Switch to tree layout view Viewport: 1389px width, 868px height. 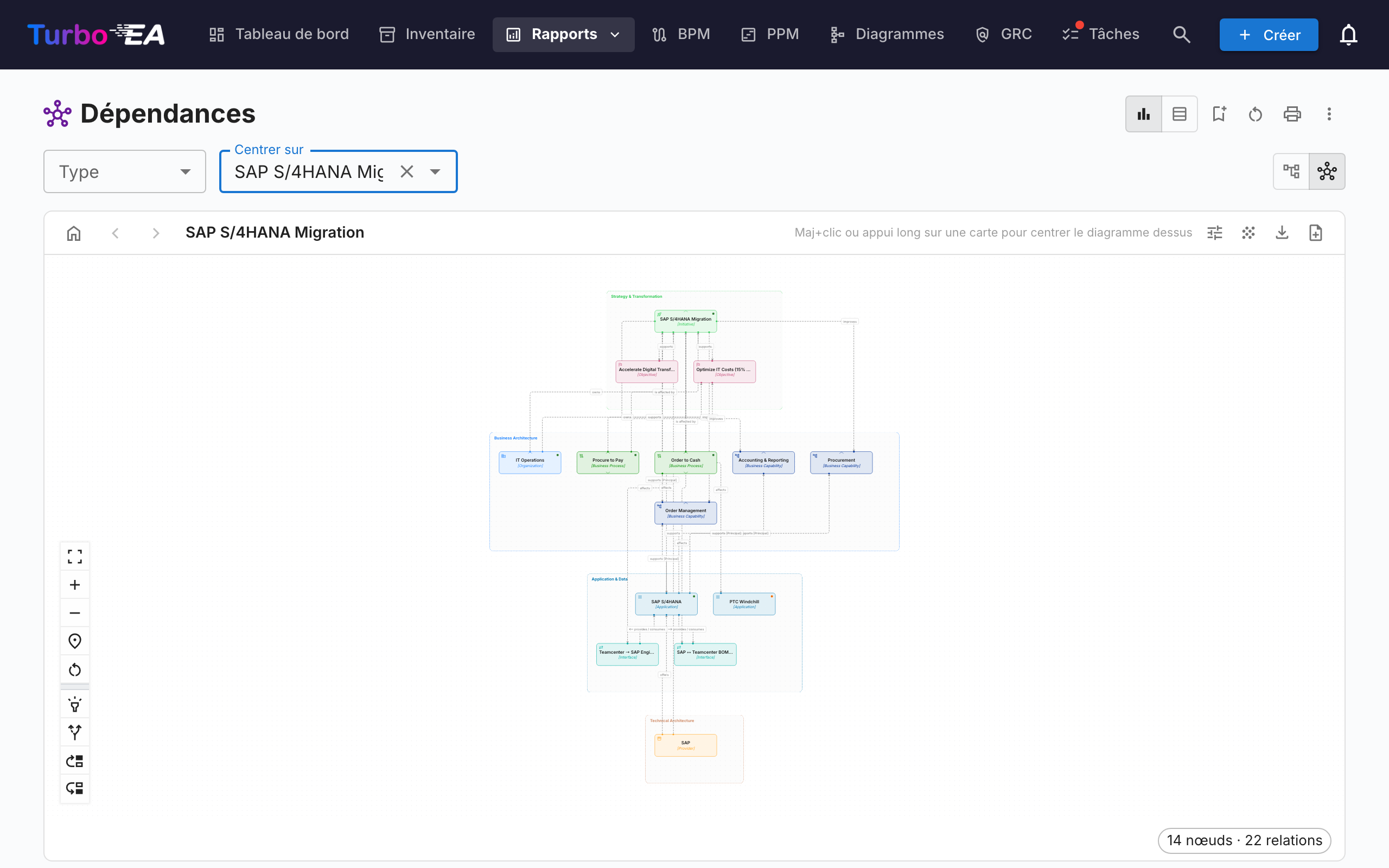[1291, 171]
